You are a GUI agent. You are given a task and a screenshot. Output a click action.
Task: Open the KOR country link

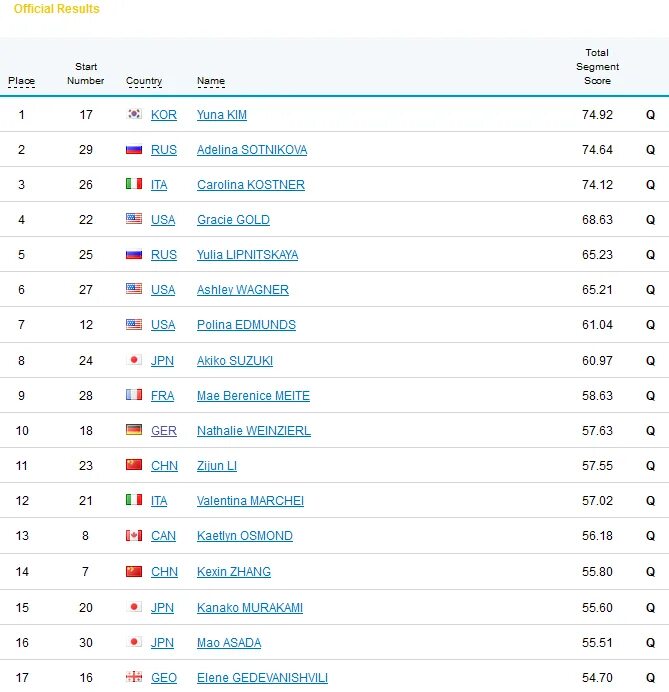pos(164,115)
